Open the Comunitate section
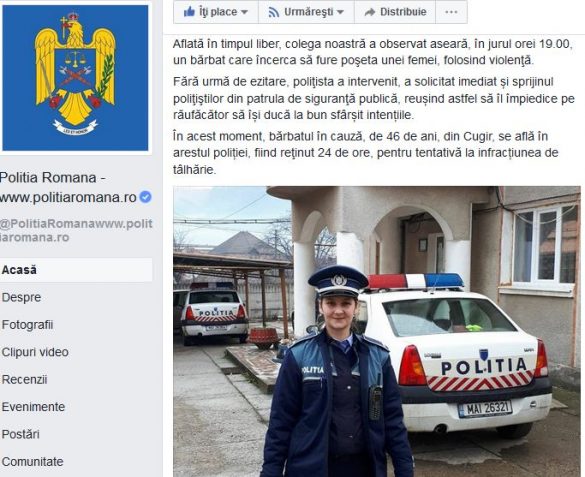585x477 pixels. pyautogui.click(x=32, y=462)
